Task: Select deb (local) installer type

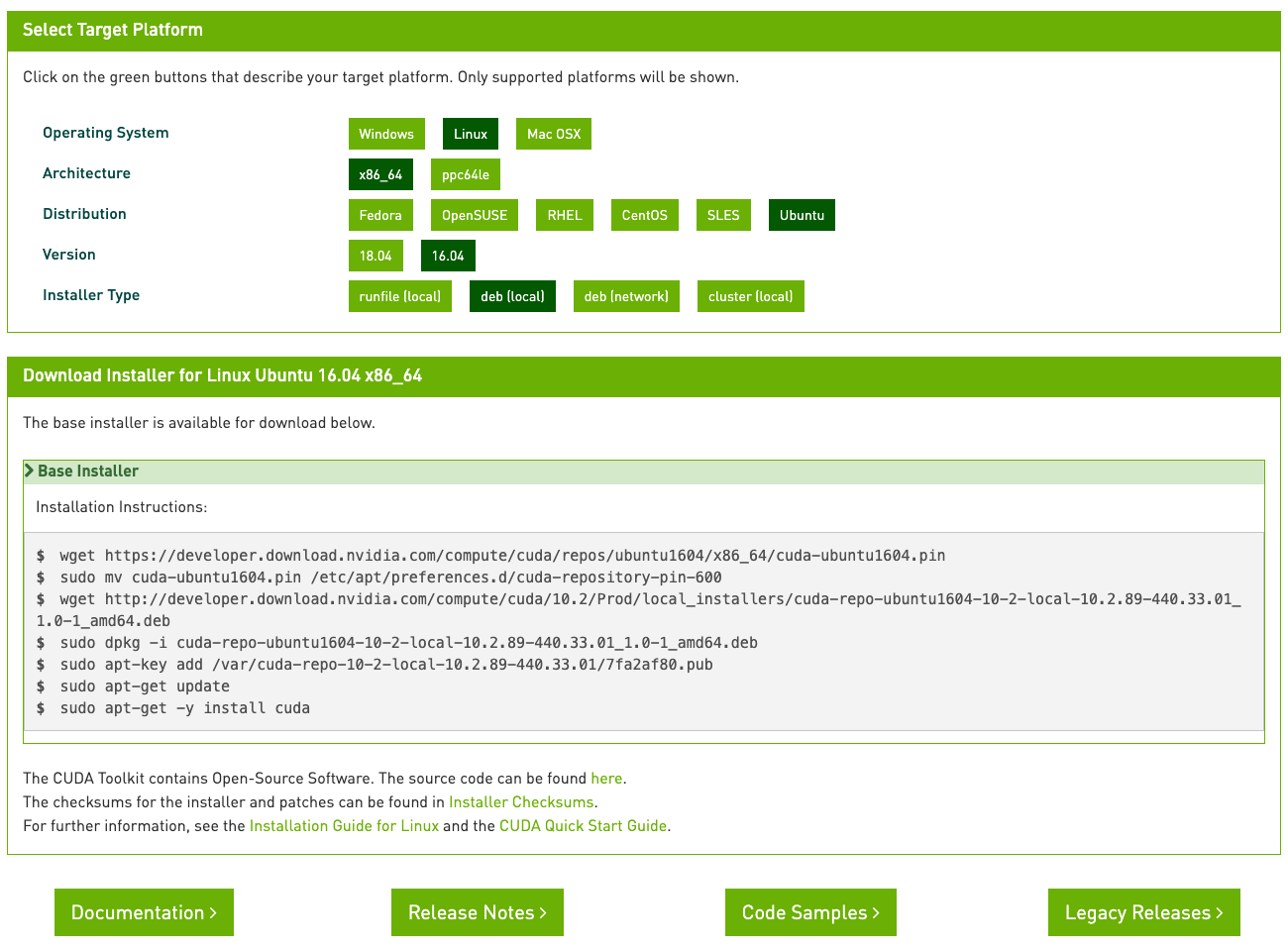Action: click(x=512, y=296)
